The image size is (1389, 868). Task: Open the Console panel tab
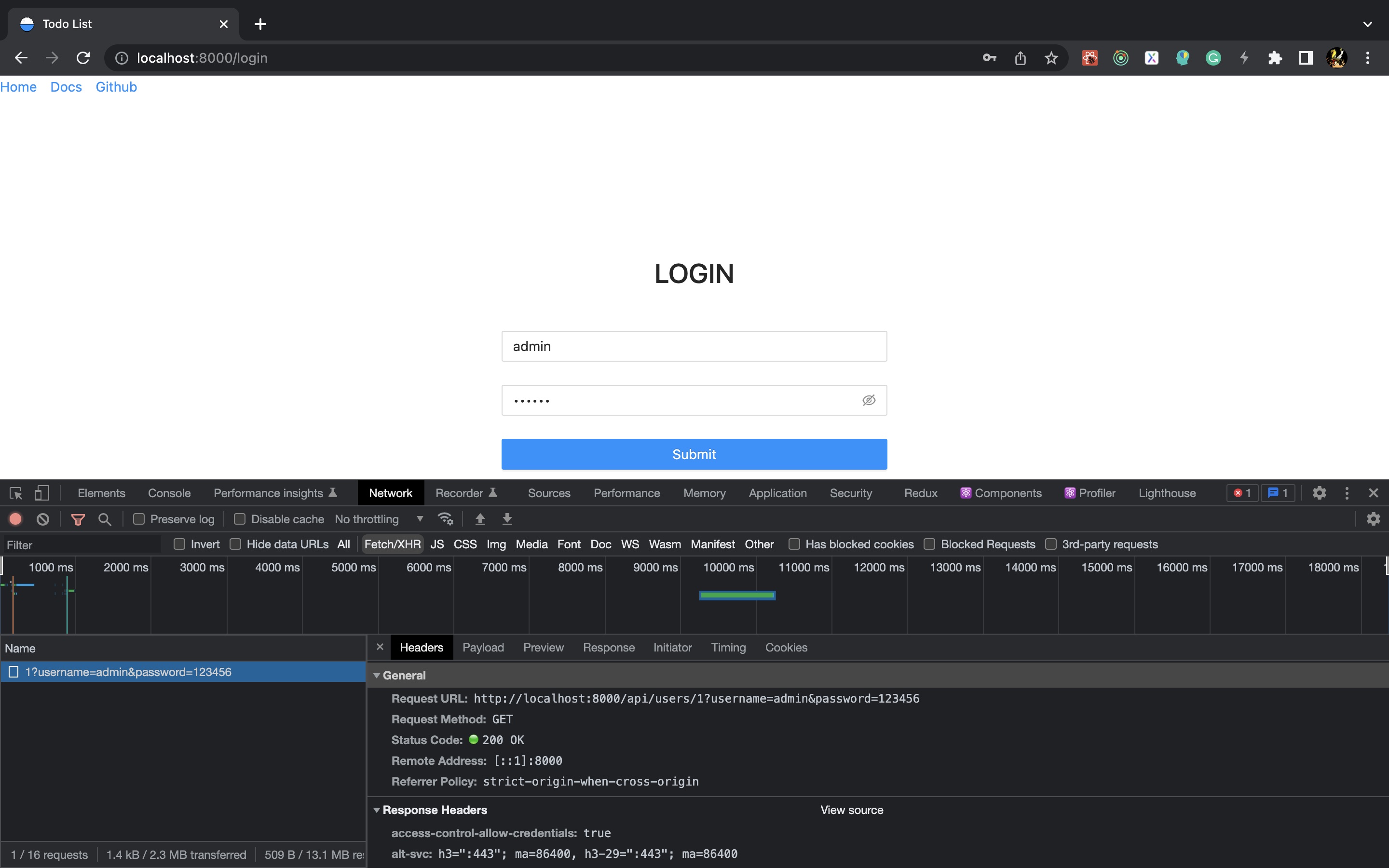tap(169, 493)
